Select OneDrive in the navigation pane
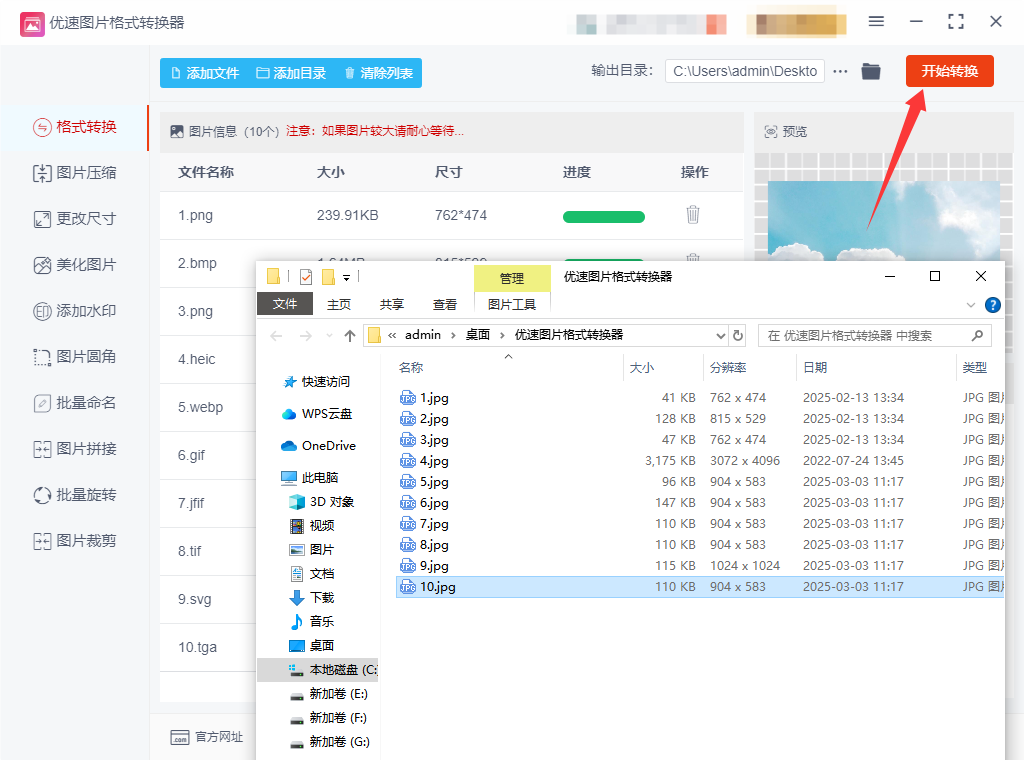Viewport: 1024px width, 760px height. (319, 446)
